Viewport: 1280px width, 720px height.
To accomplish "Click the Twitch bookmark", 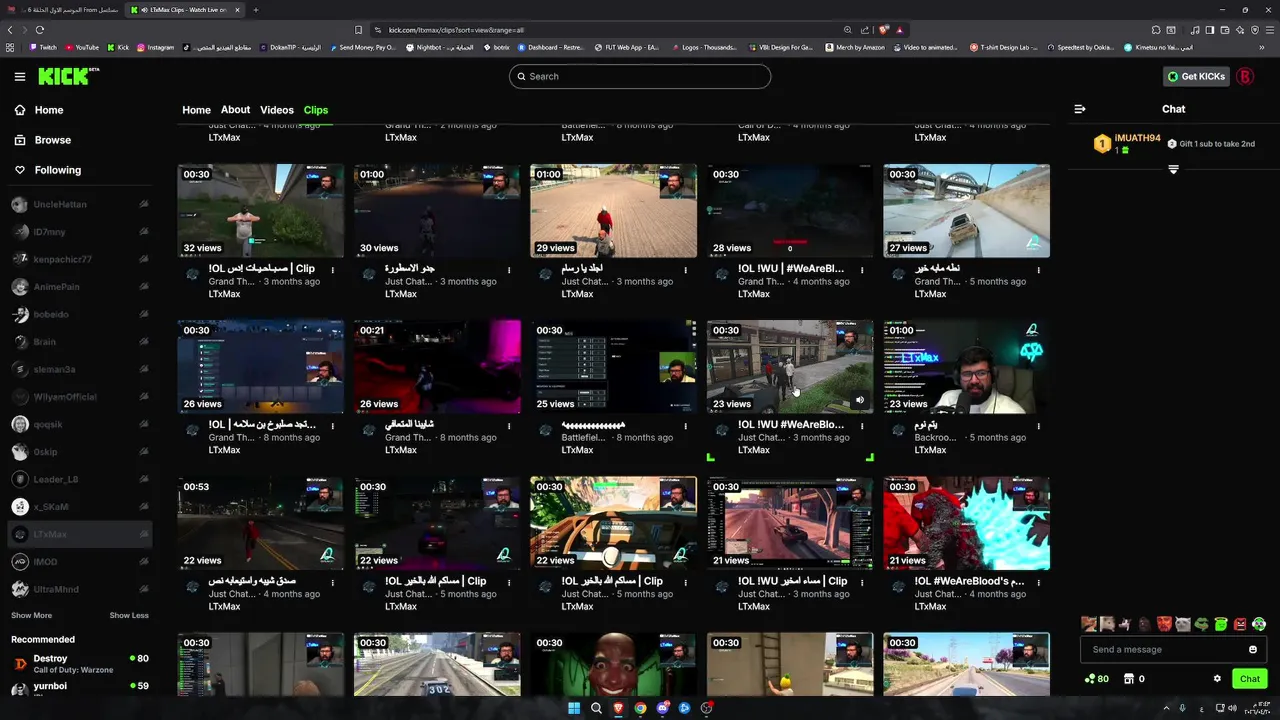I will [43, 47].
